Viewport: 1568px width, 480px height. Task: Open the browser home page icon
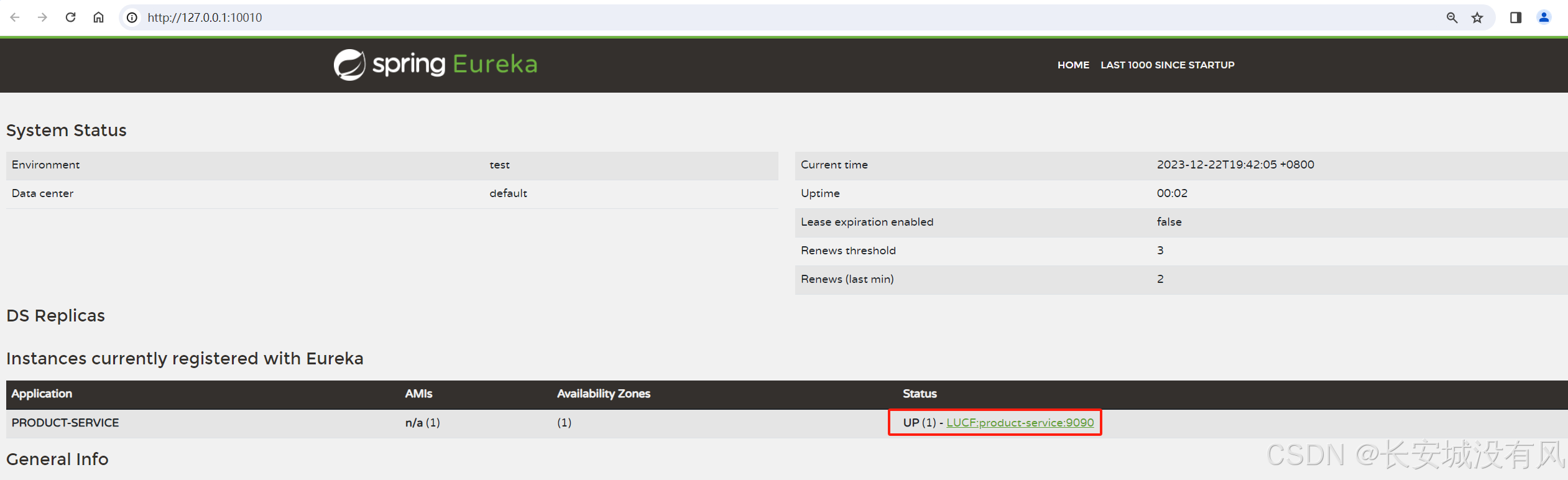click(98, 17)
